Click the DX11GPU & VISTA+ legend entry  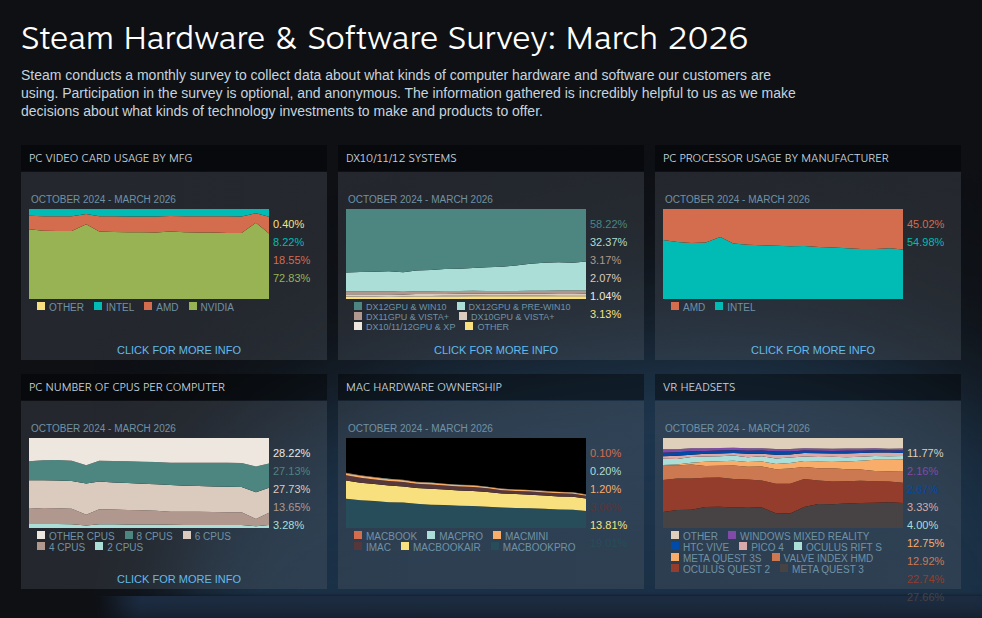pyautogui.click(x=401, y=317)
